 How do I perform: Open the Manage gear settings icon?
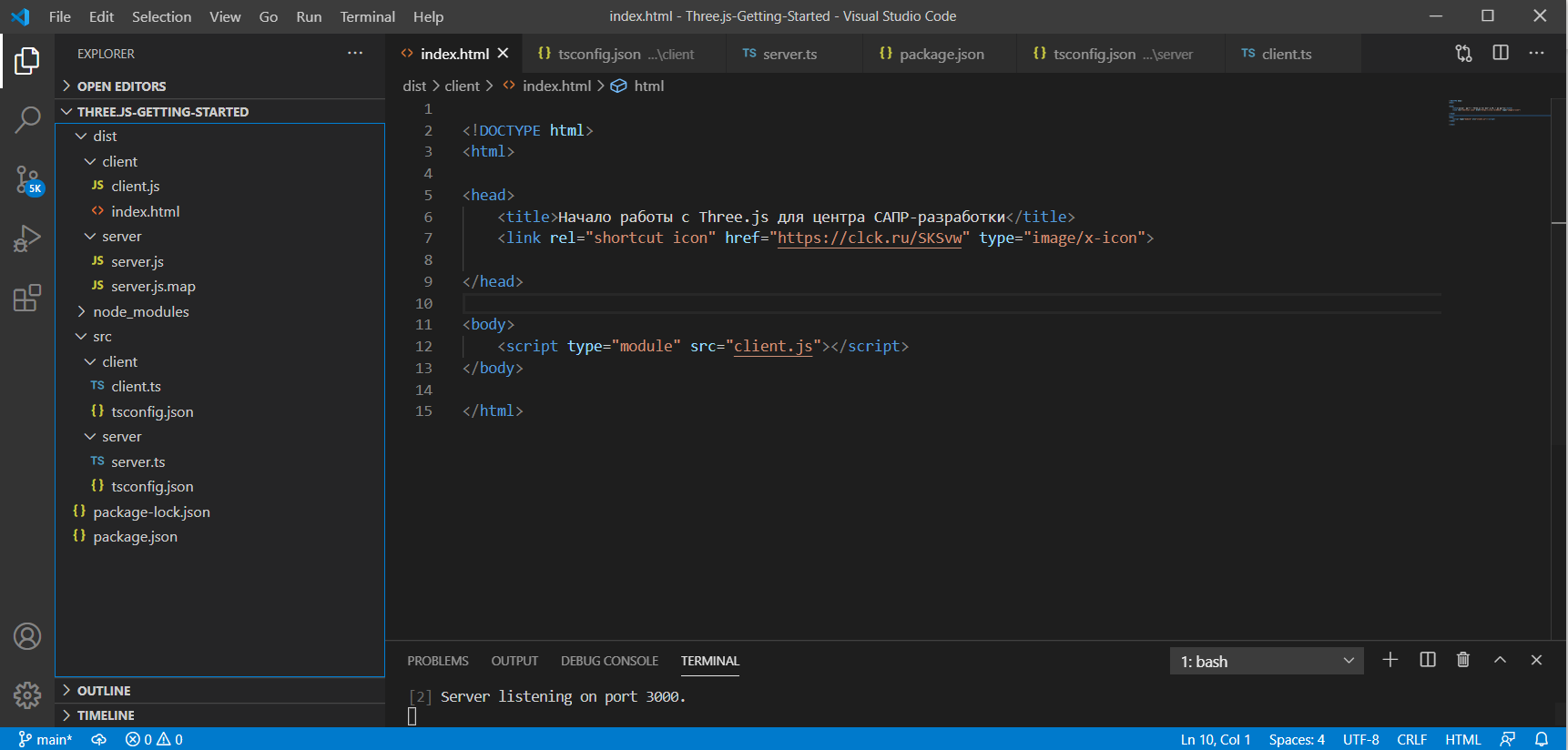(x=27, y=695)
